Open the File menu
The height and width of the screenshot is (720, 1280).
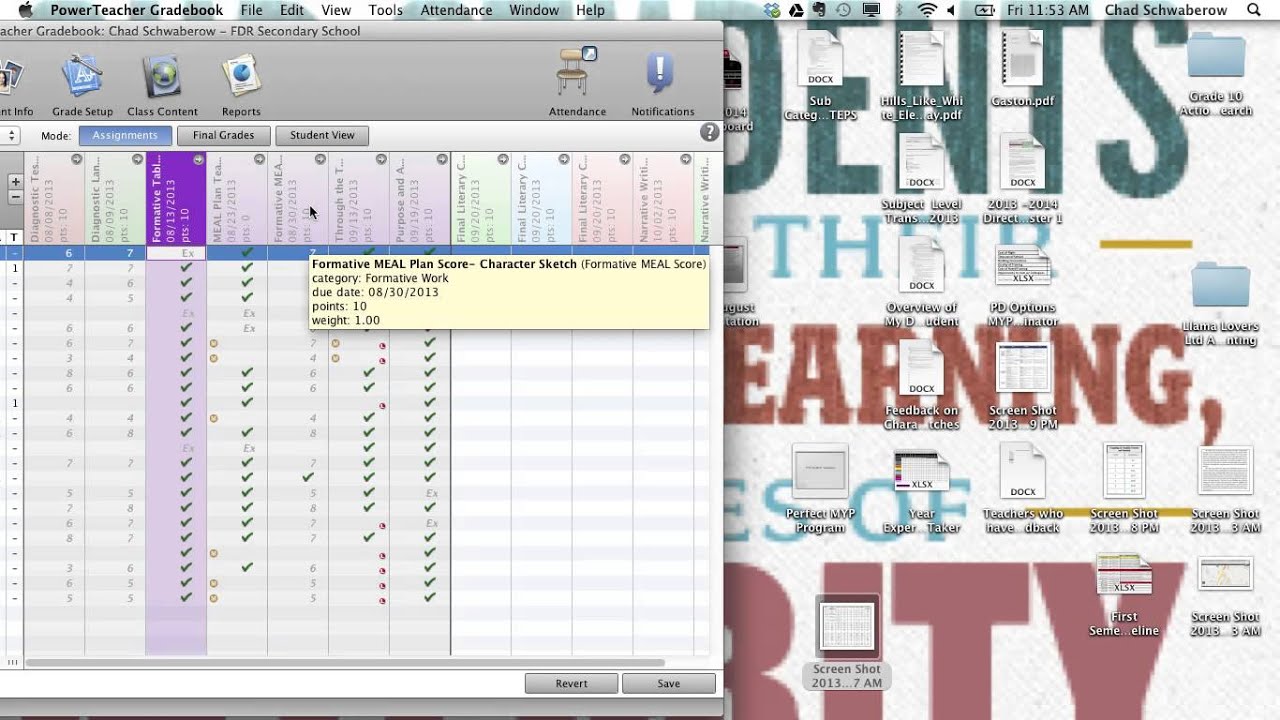click(251, 10)
